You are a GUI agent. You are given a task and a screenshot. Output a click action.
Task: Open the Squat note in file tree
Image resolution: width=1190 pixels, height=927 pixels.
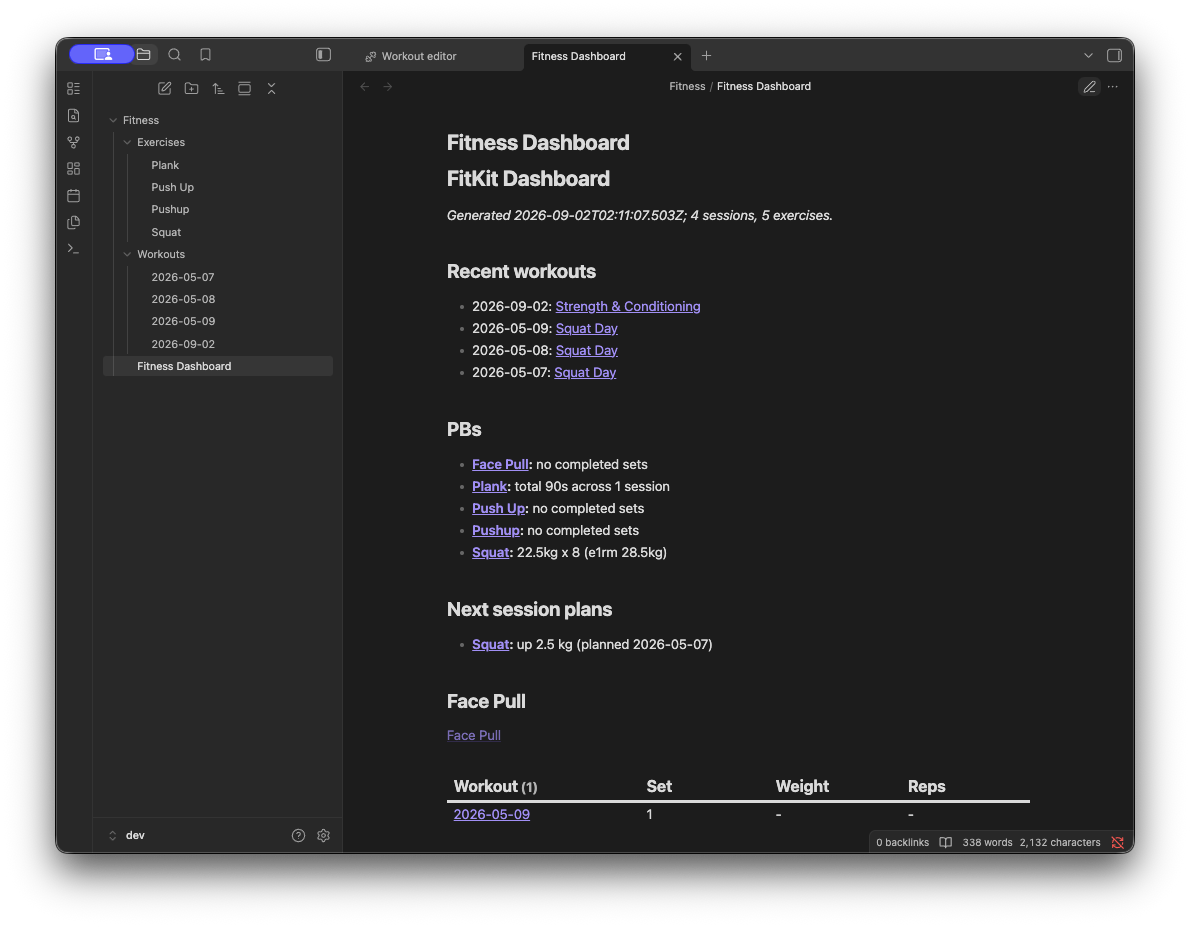[x=165, y=232]
